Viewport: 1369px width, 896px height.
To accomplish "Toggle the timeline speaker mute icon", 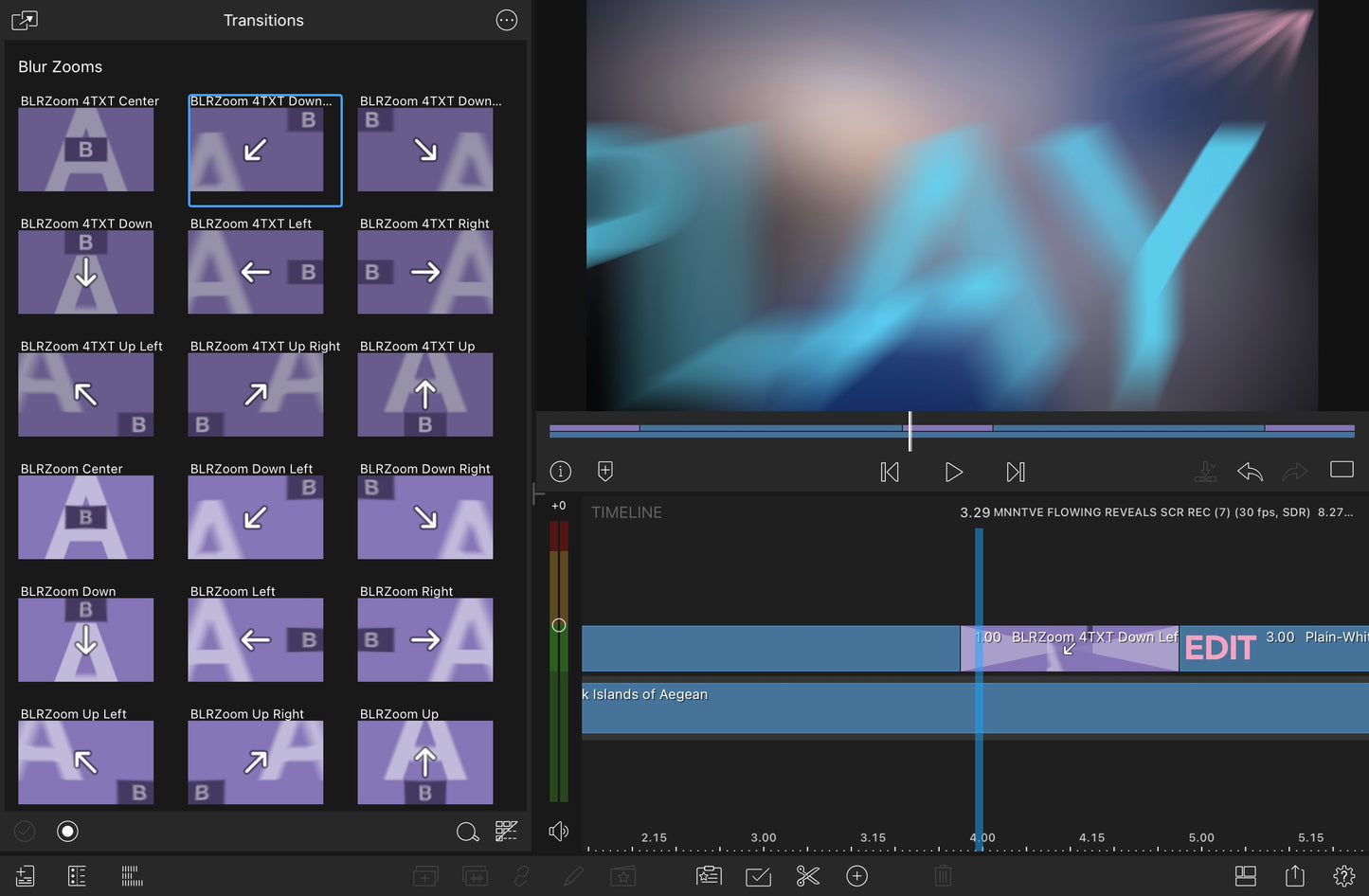I will (x=559, y=832).
